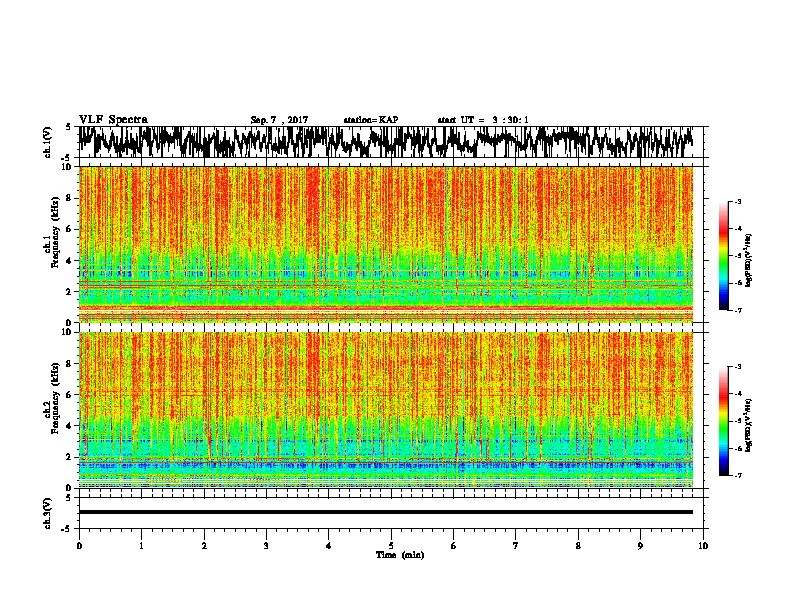Image resolution: width=792 pixels, height=612 pixels.
Task: Click the "-7" tick on ch.2 colorbar
Action: click(738, 475)
